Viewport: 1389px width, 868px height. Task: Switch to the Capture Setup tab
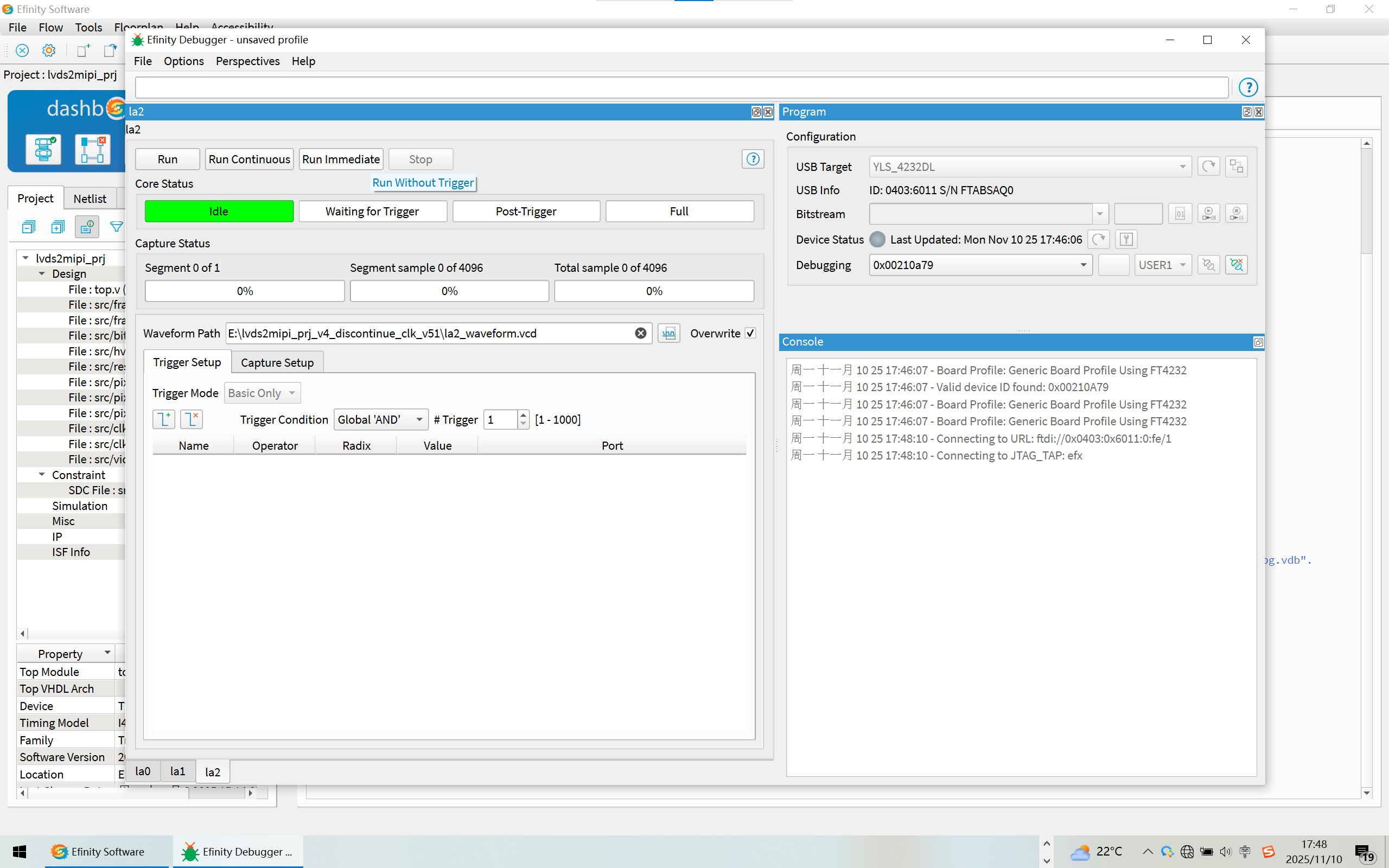277,363
